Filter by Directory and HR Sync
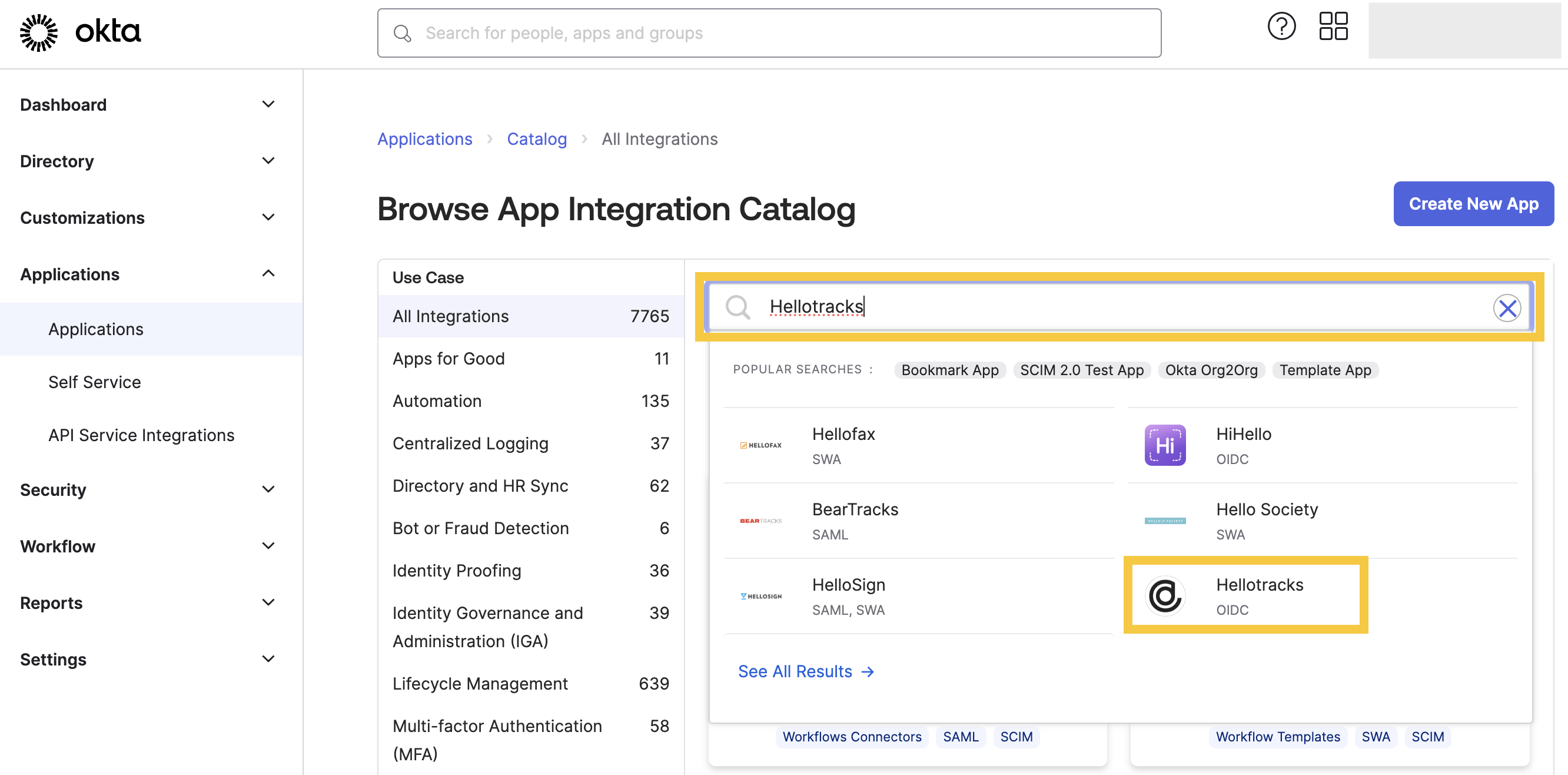The width and height of the screenshot is (1568, 775). 531,486
